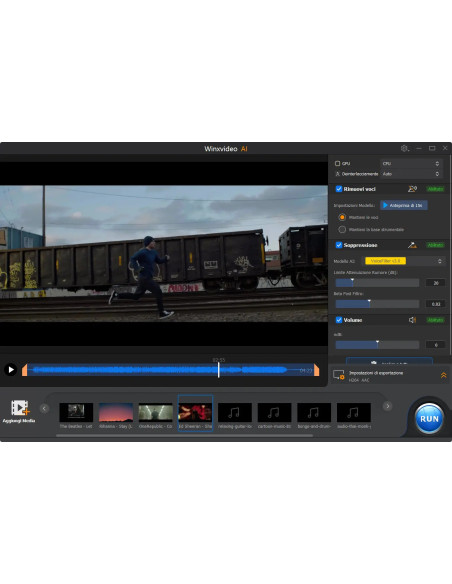
Task: Click the Rimuovi voci feature icon
Action: tap(412, 189)
